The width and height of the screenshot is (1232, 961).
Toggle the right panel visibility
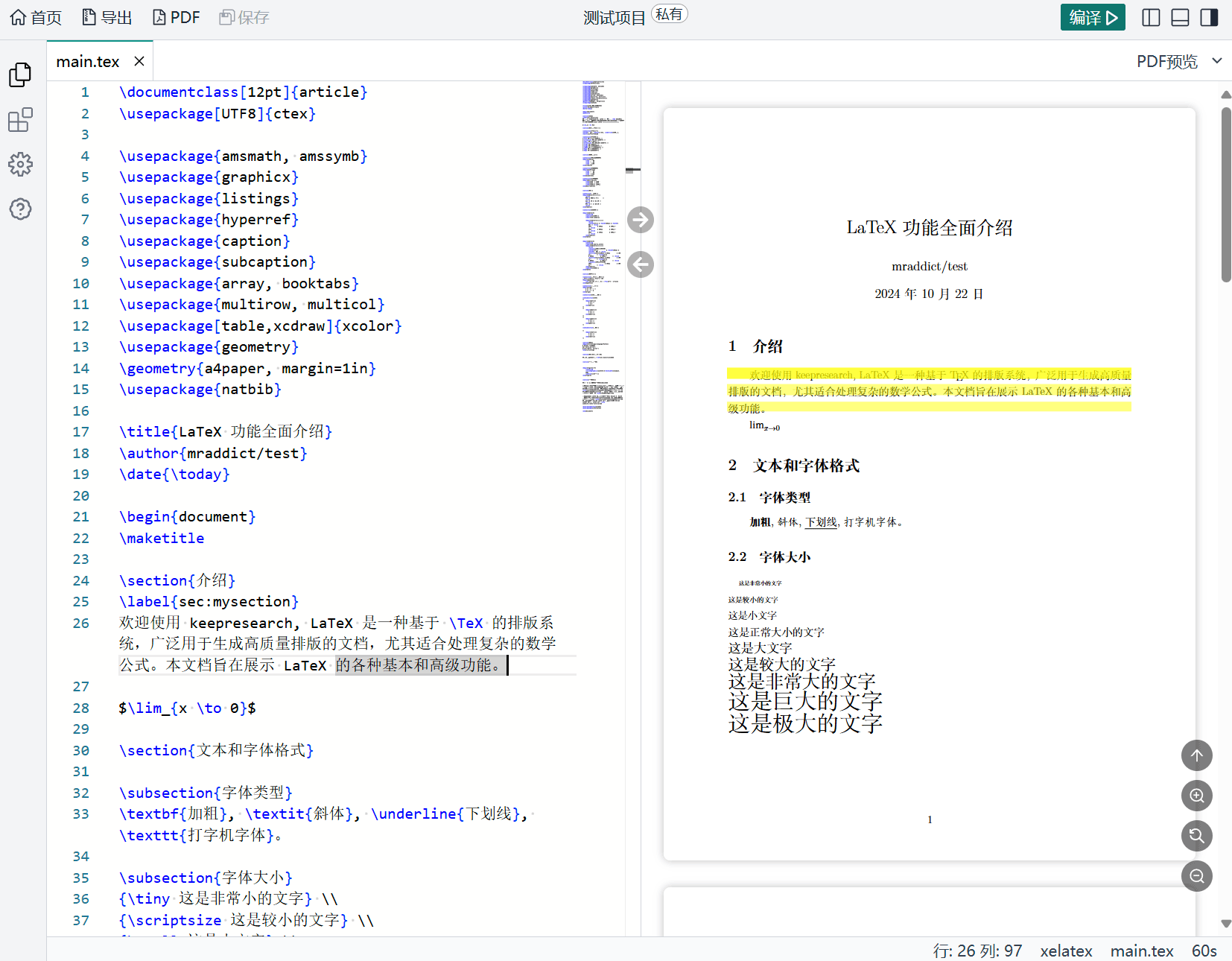pyautogui.click(x=1209, y=16)
